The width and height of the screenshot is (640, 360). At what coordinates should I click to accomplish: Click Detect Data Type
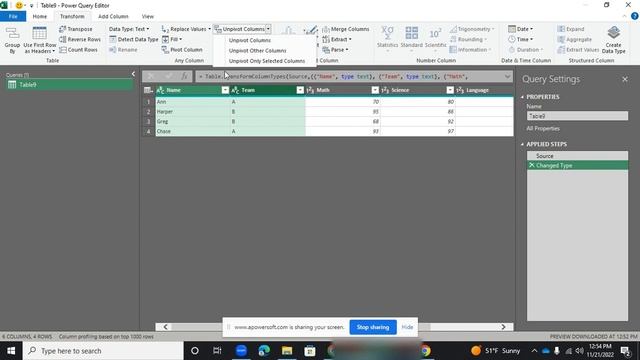point(133,39)
